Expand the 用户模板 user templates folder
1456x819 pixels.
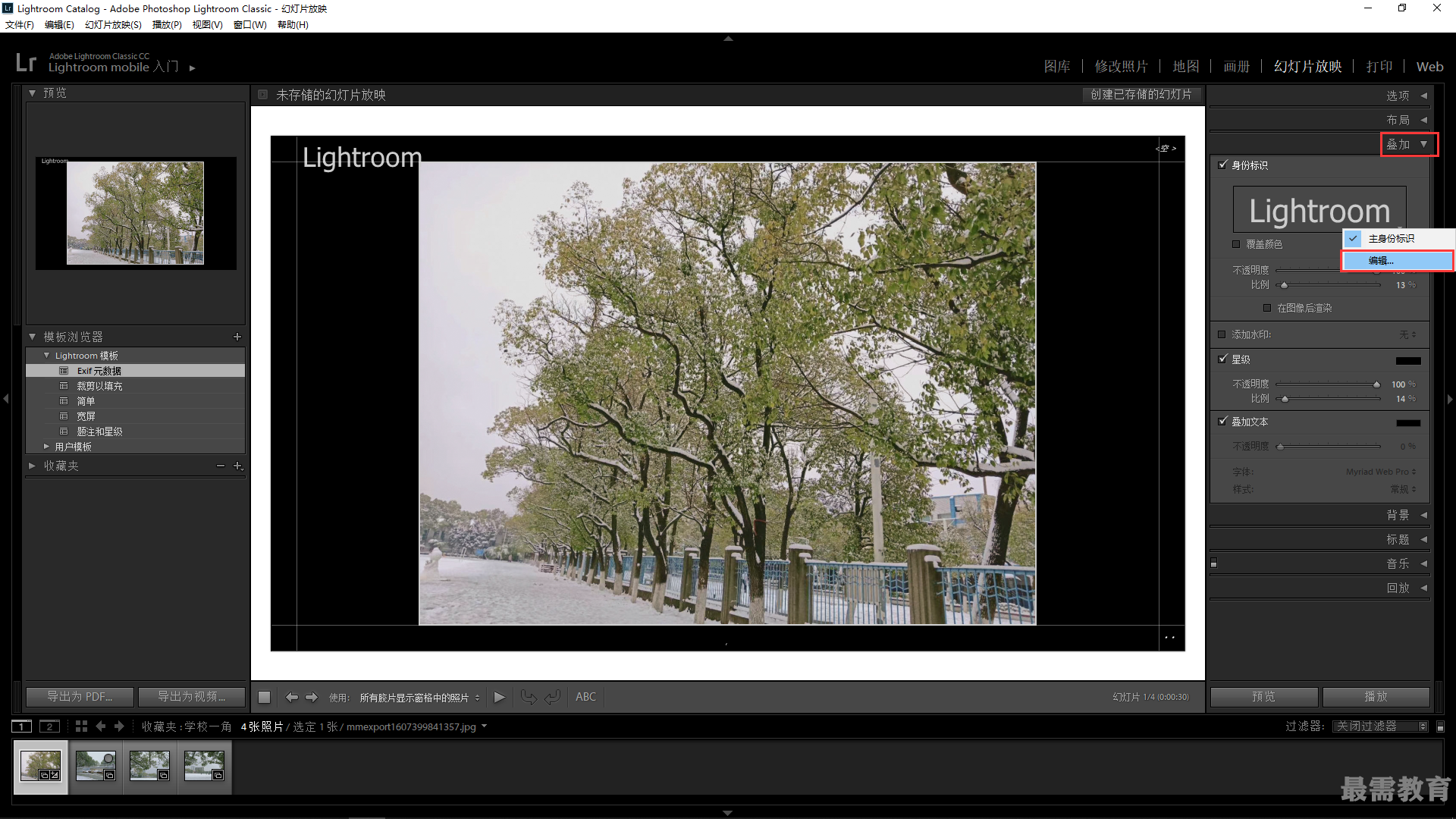point(46,447)
